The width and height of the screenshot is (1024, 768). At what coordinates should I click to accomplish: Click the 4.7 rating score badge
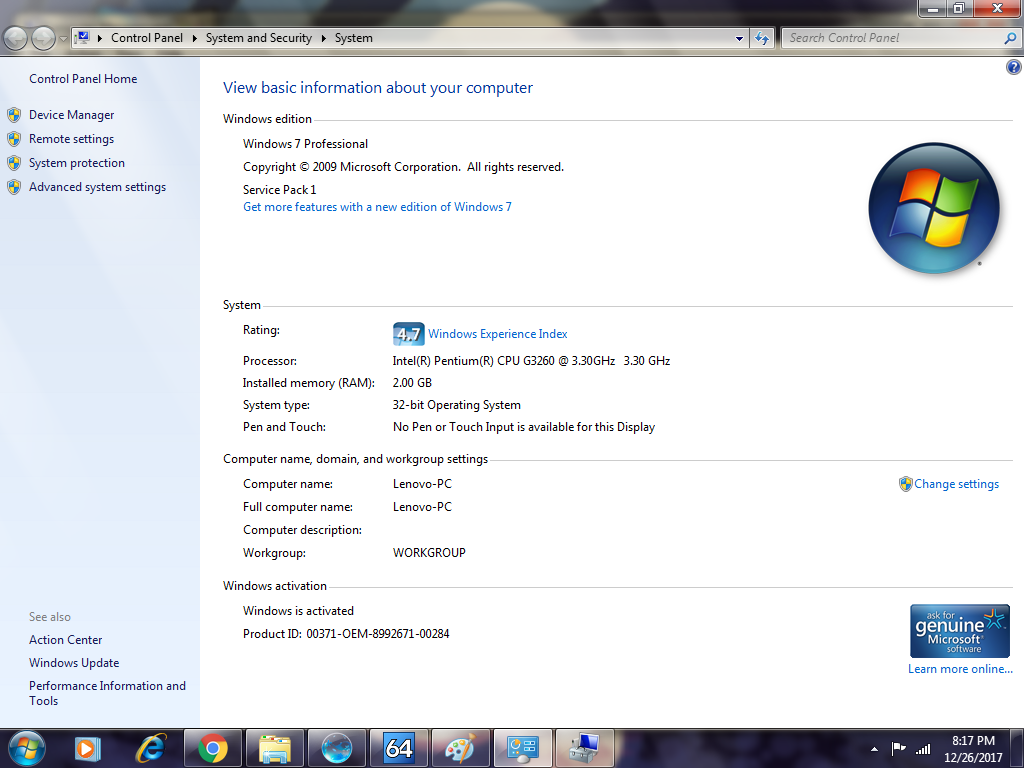tap(408, 334)
